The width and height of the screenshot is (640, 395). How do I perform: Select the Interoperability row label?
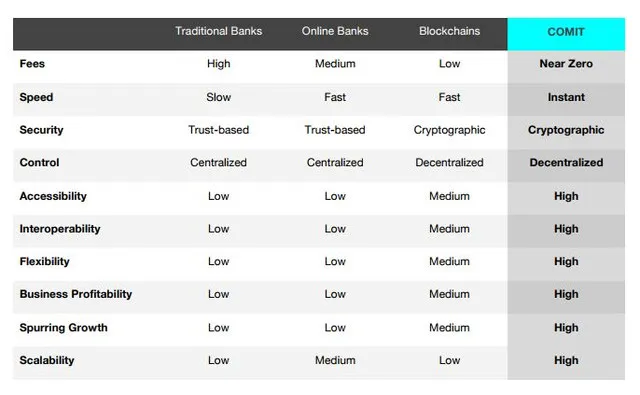click(x=60, y=229)
